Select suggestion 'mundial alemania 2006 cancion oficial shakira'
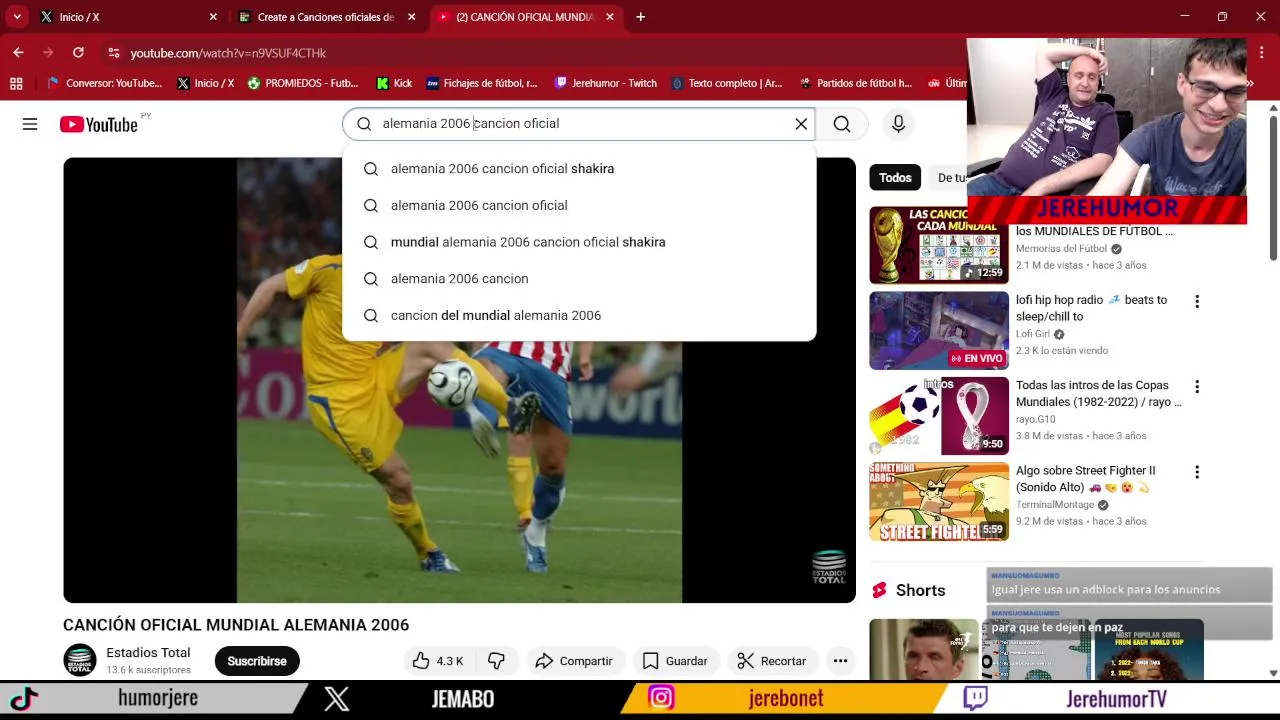This screenshot has height=720, width=1280. pos(579,242)
